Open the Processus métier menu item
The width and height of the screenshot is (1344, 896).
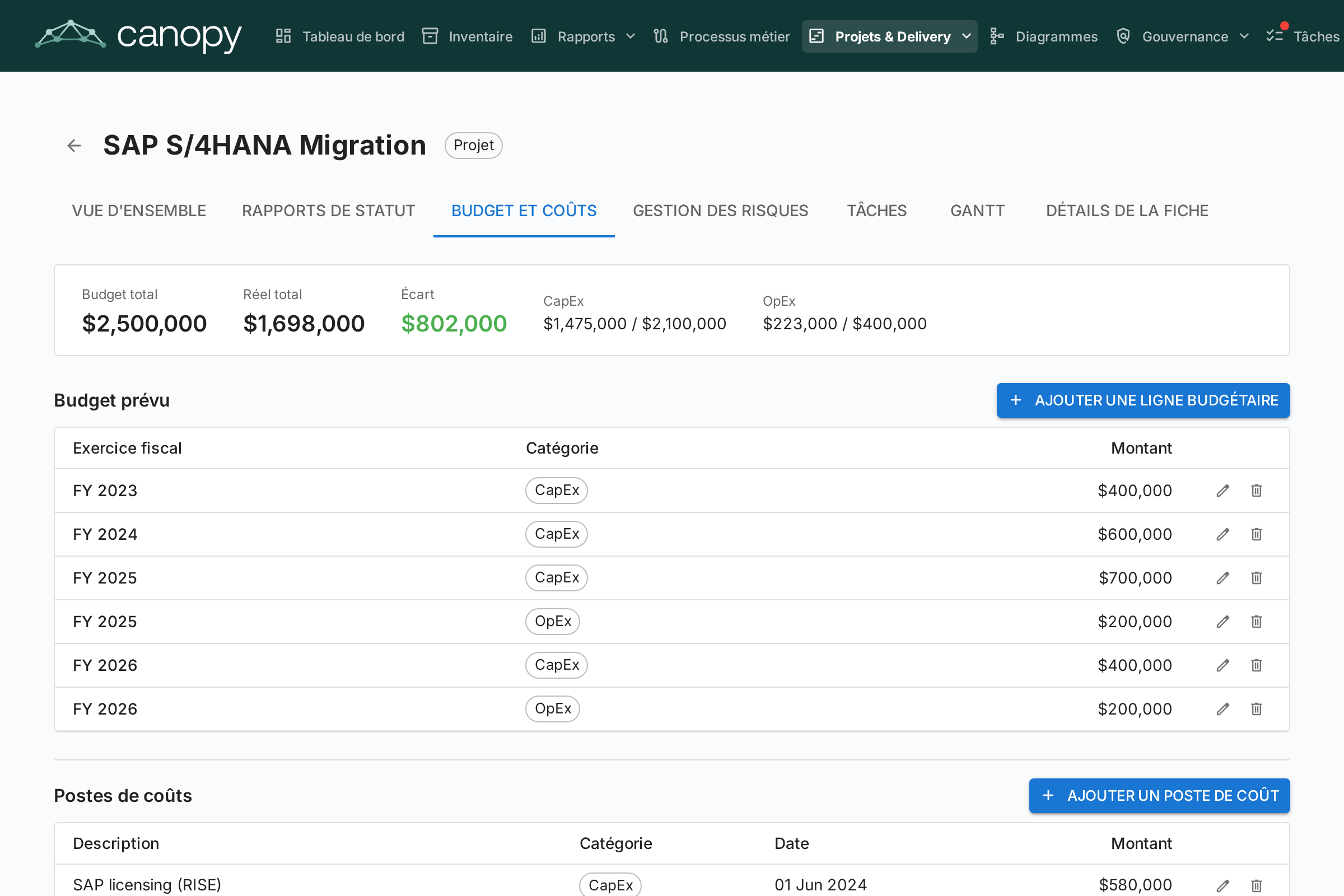[x=722, y=36]
